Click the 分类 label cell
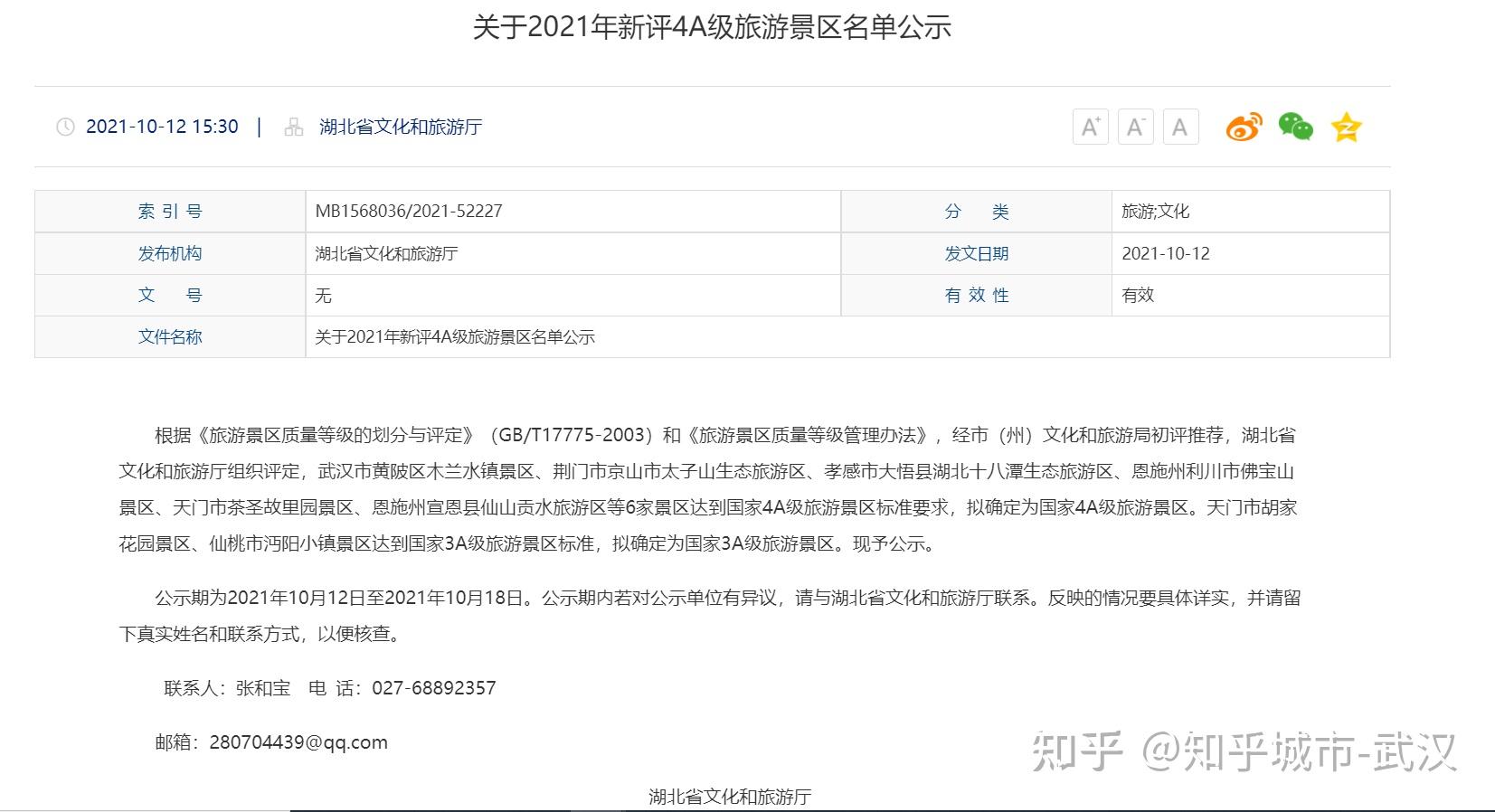The width and height of the screenshot is (1495, 812). pyautogui.click(x=977, y=212)
